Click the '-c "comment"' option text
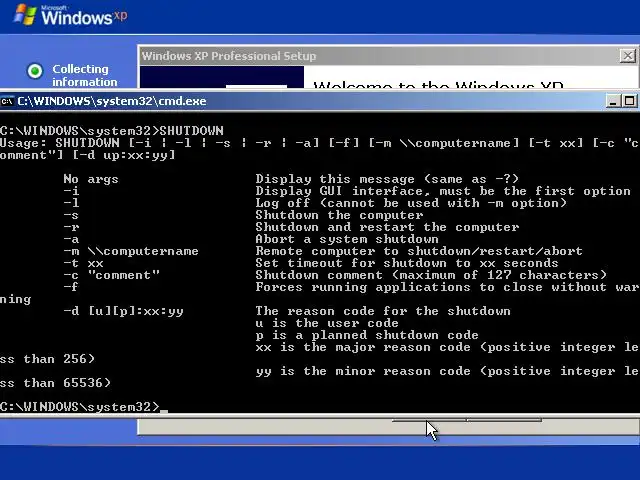The height and width of the screenshot is (480, 640). tap(111, 275)
